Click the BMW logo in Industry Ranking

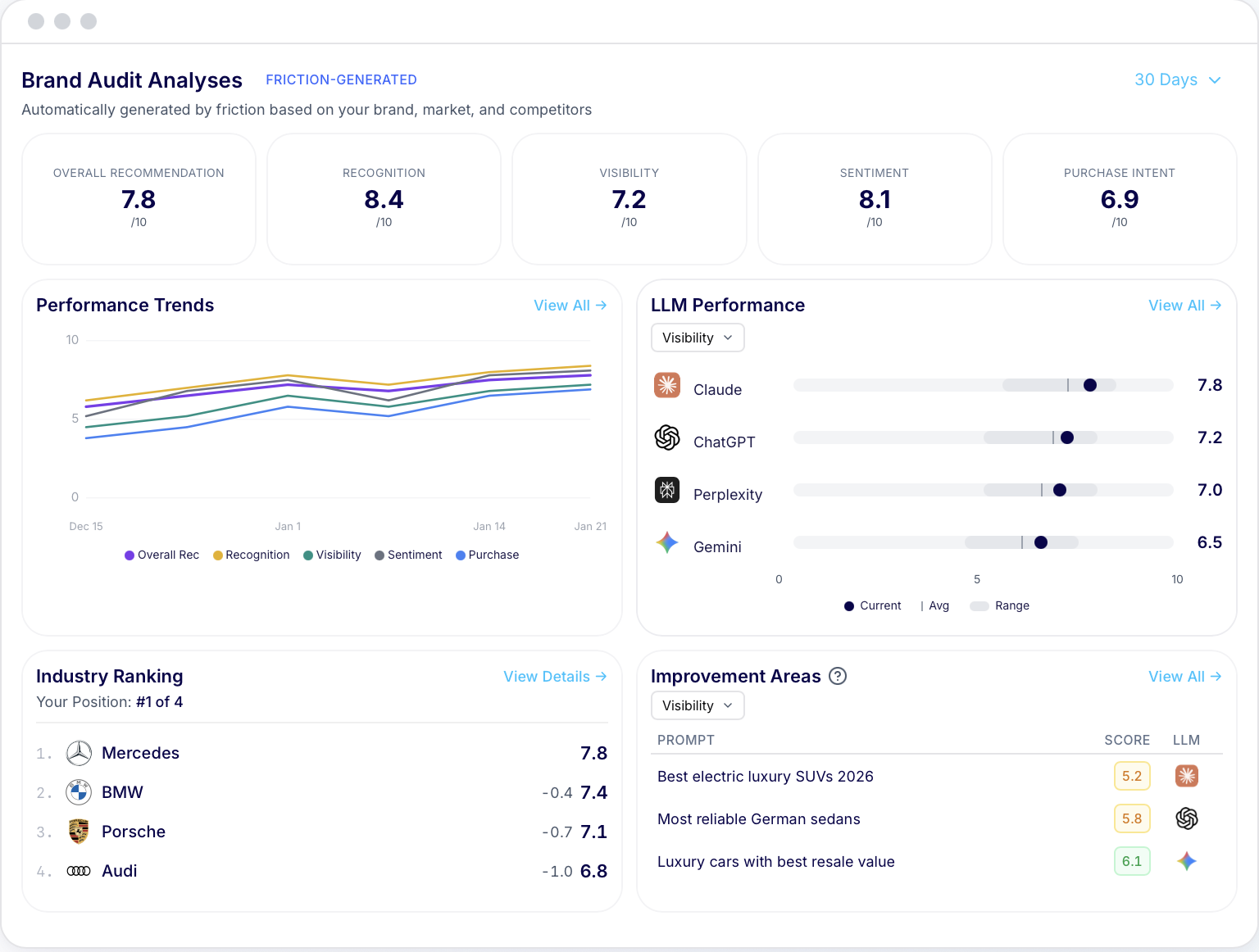pyautogui.click(x=79, y=792)
